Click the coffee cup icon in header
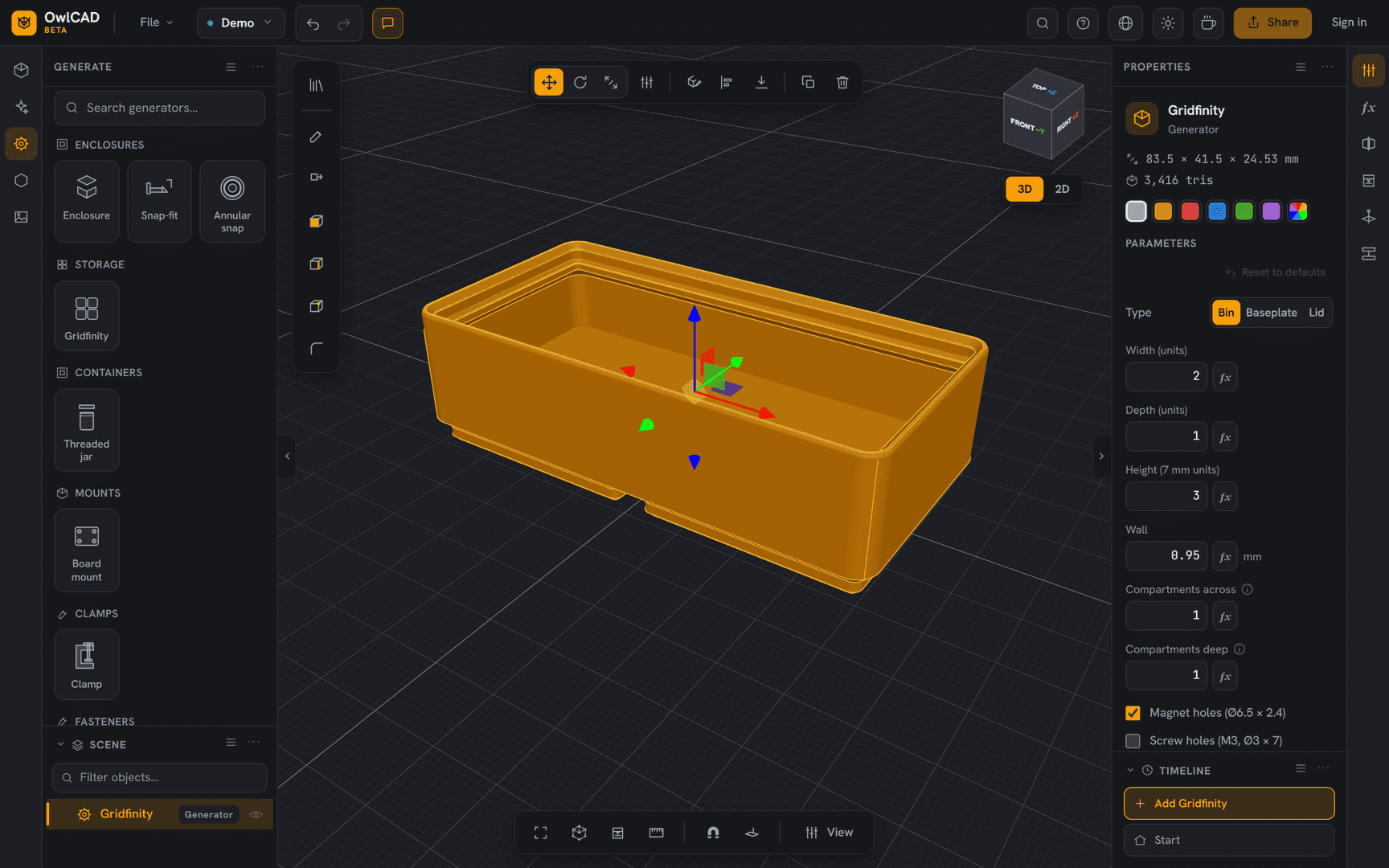This screenshot has width=1389, height=868. (1208, 23)
